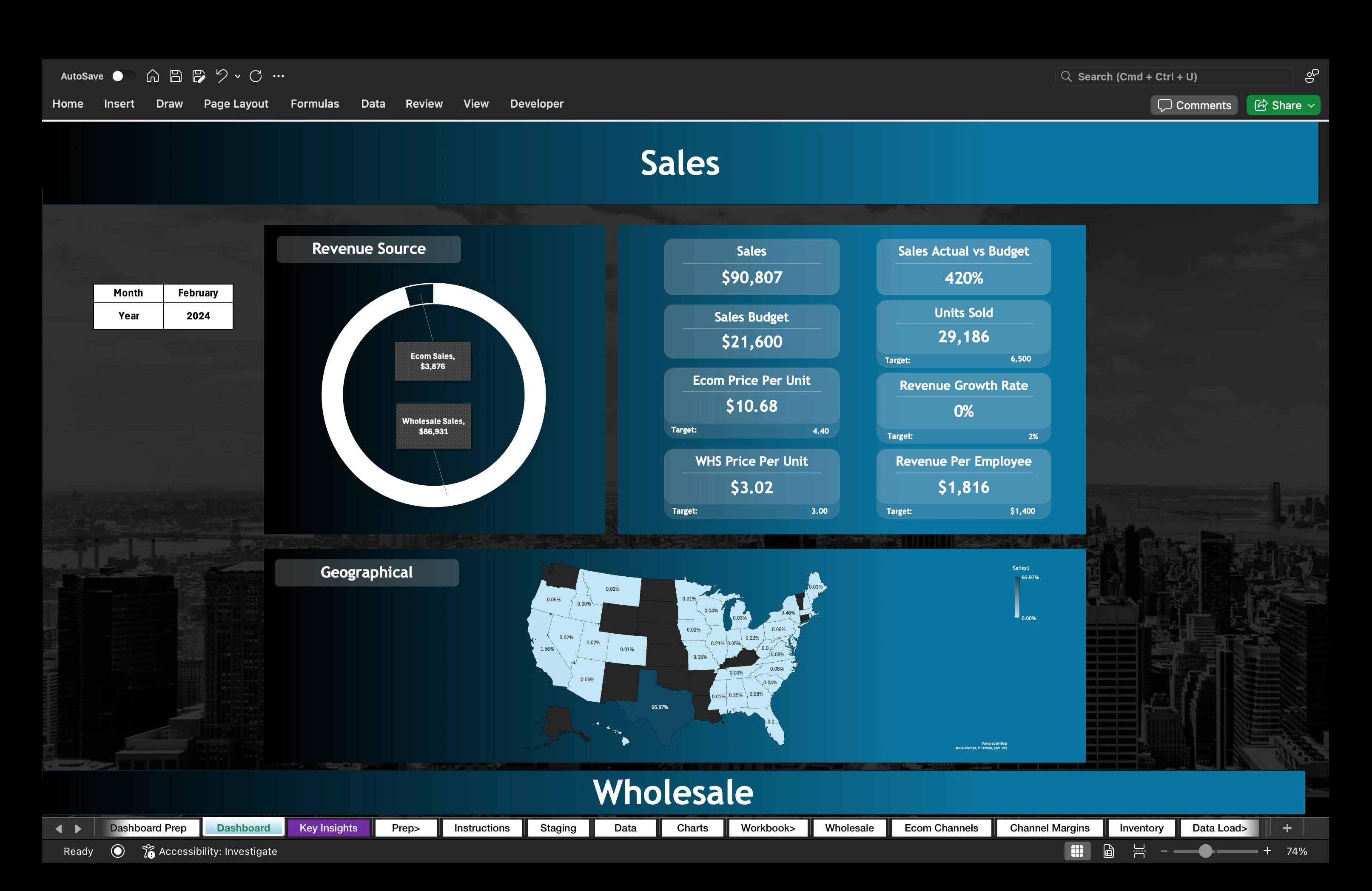
Task: Open the Page Layout ribbon tab
Action: [236, 104]
